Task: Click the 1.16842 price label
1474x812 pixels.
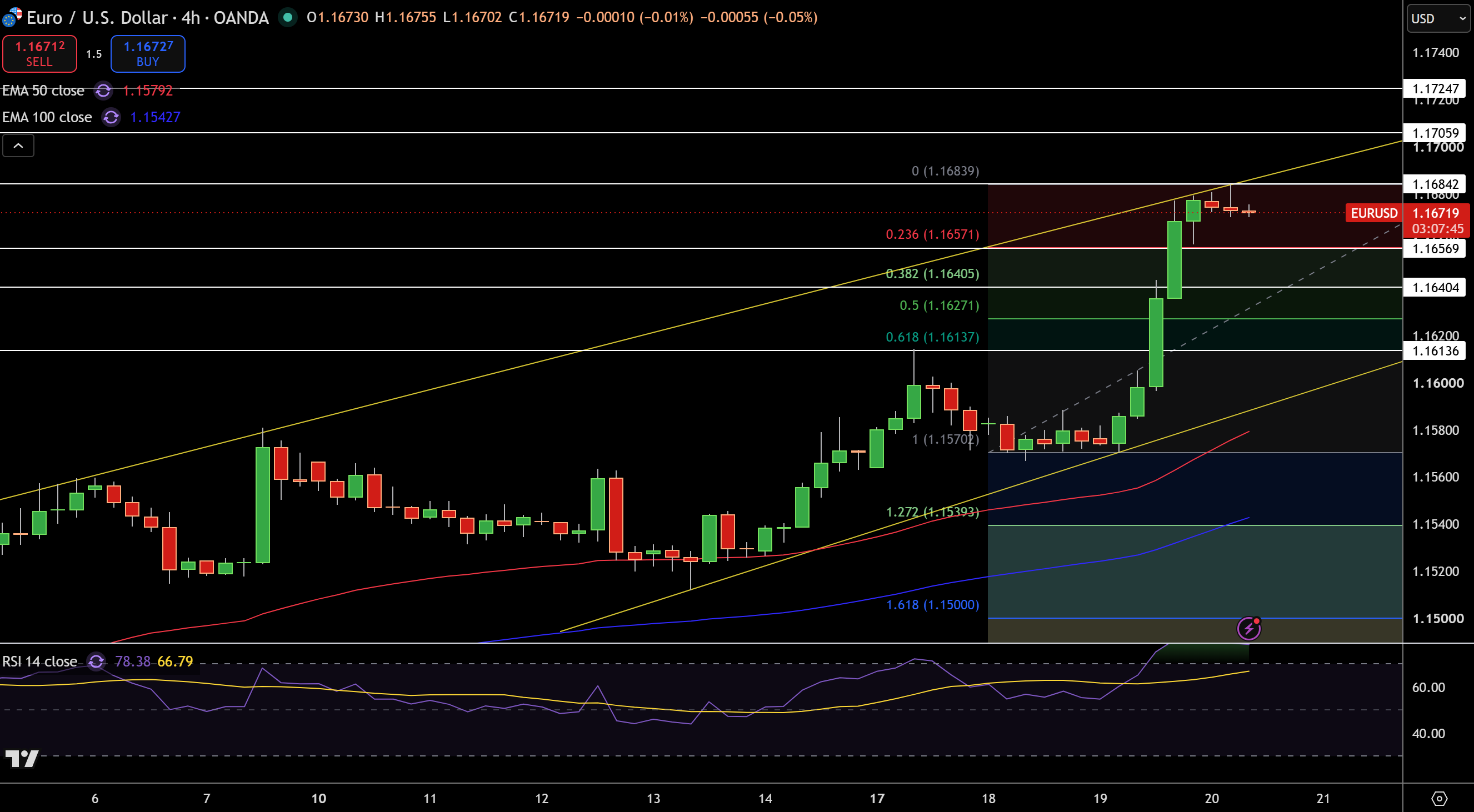Action: [x=1435, y=184]
